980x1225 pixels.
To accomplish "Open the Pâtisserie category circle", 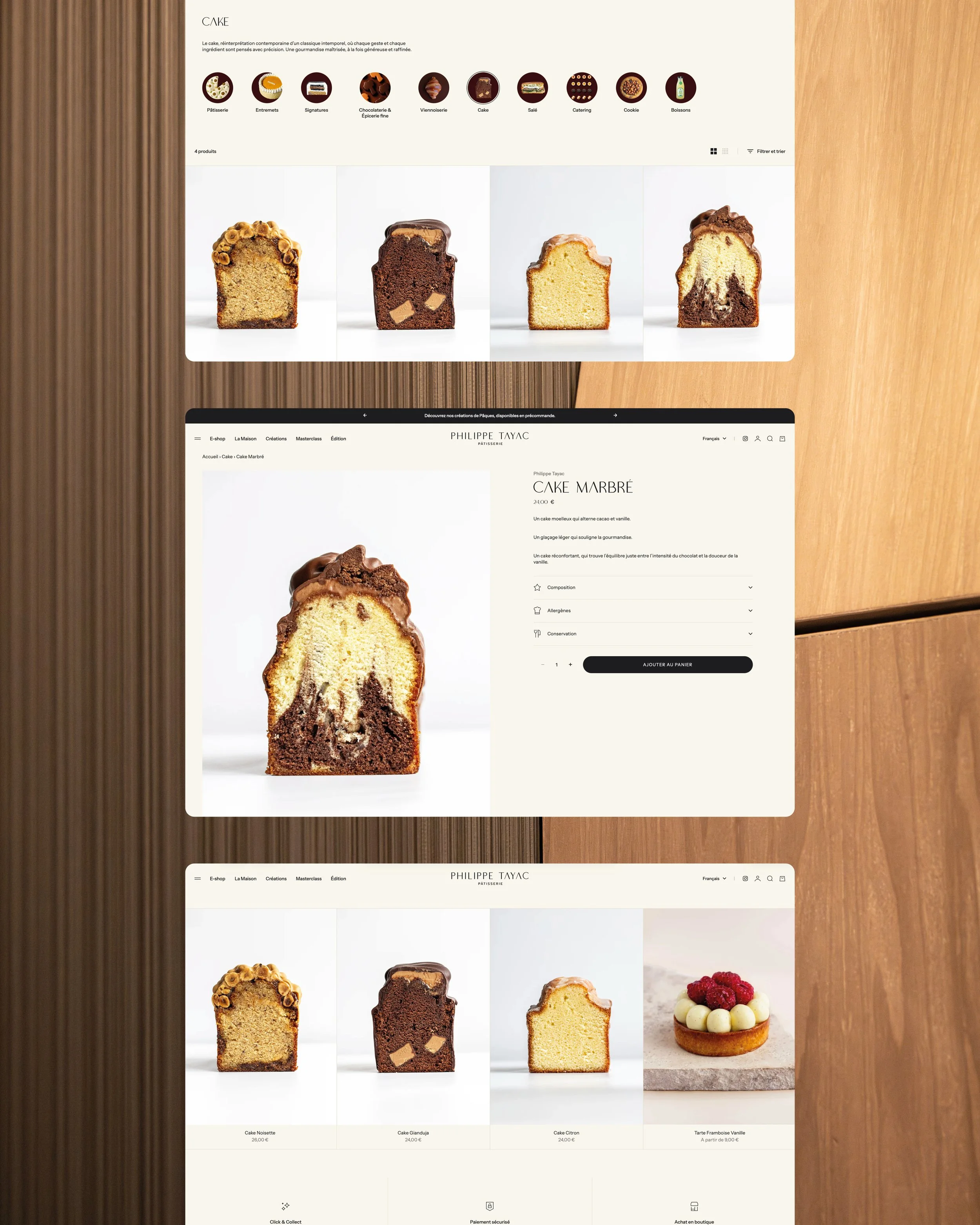I will click(x=218, y=87).
